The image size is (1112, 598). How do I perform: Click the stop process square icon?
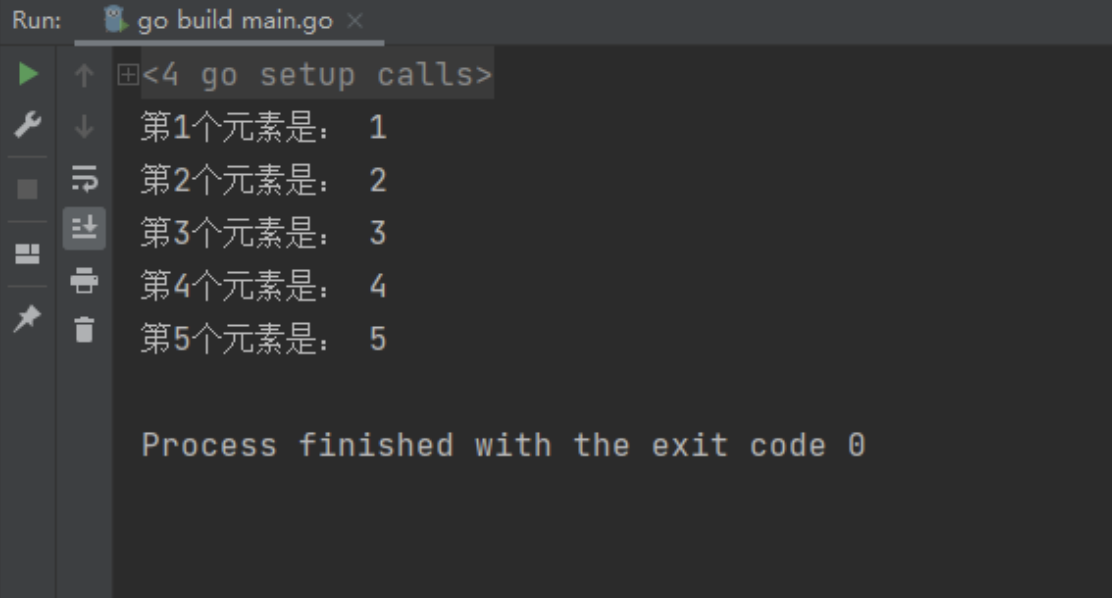[x=28, y=189]
